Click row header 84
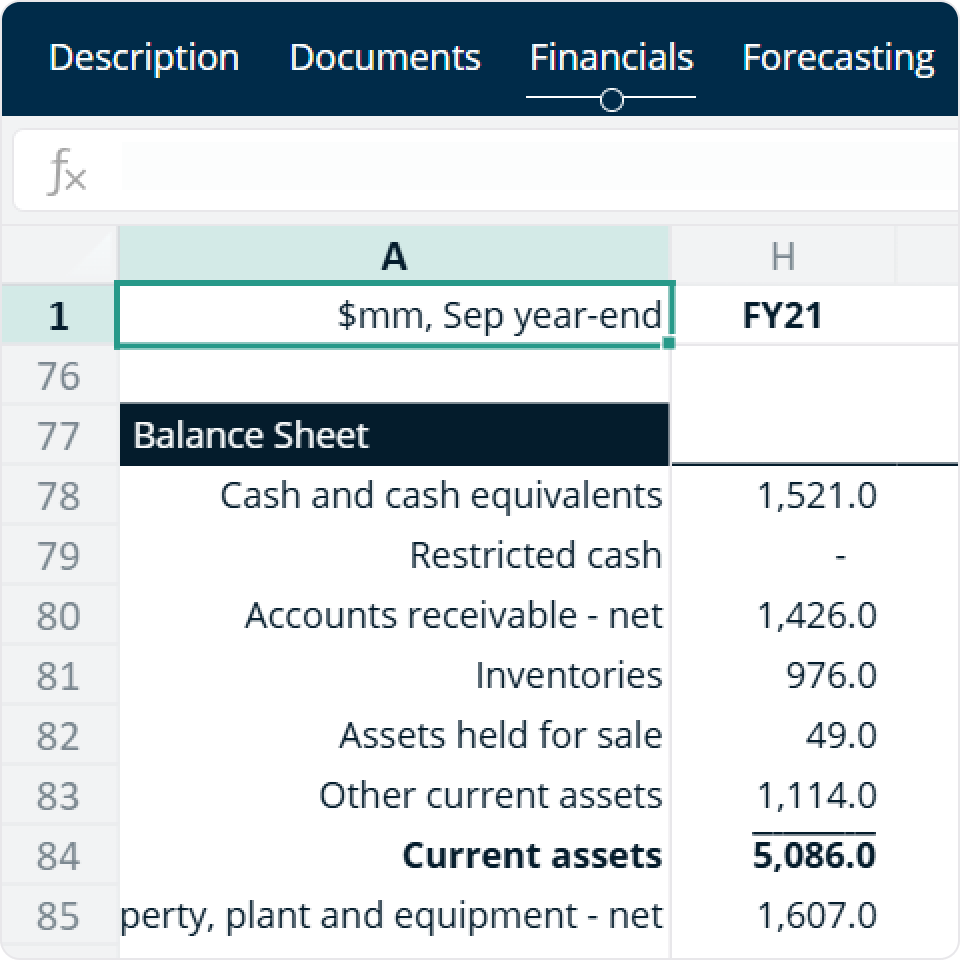Viewport: 960px width, 960px height. (59, 856)
